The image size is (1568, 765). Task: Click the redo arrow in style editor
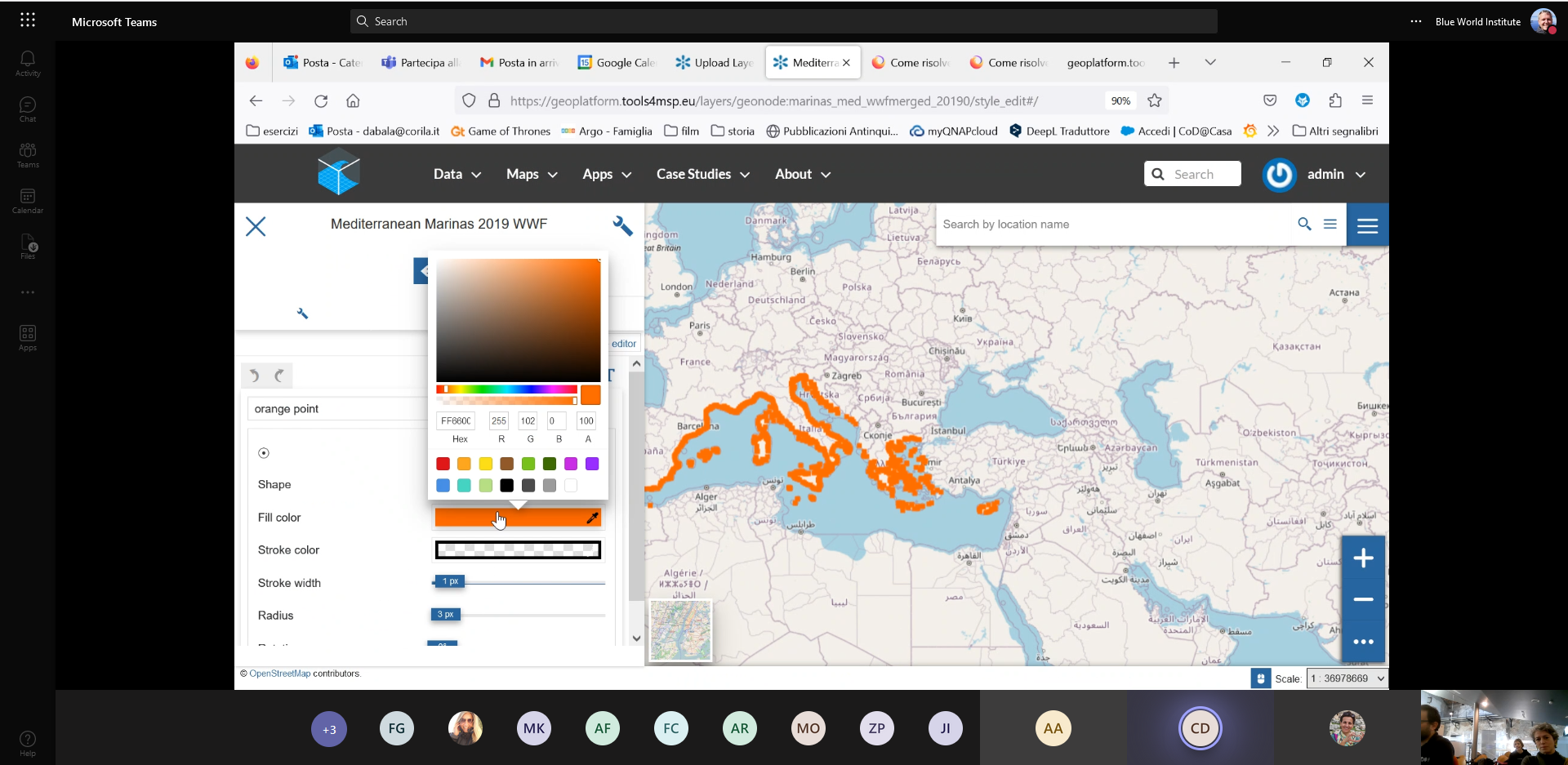pyautogui.click(x=279, y=376)
